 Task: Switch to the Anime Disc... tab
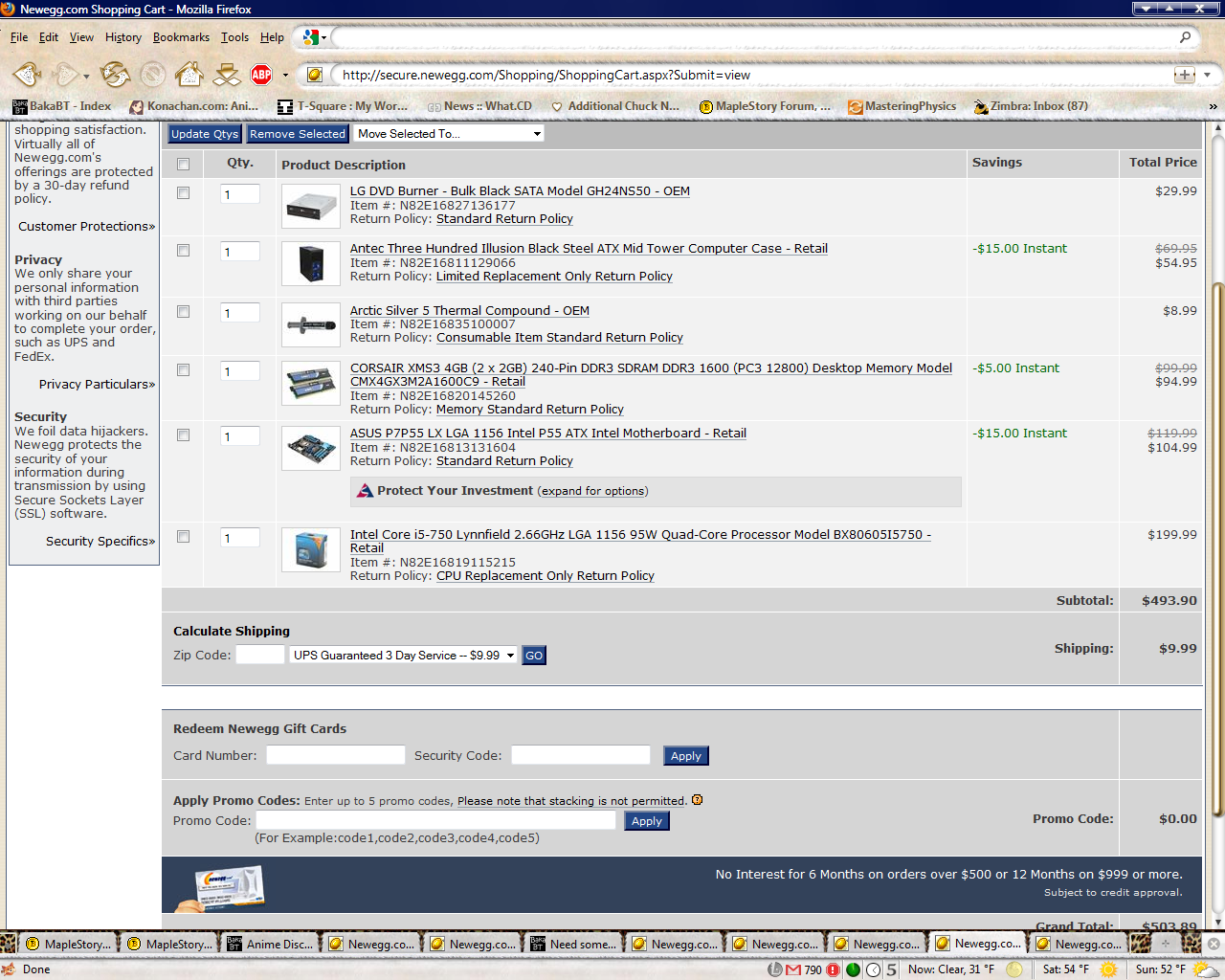coord(270,944)
